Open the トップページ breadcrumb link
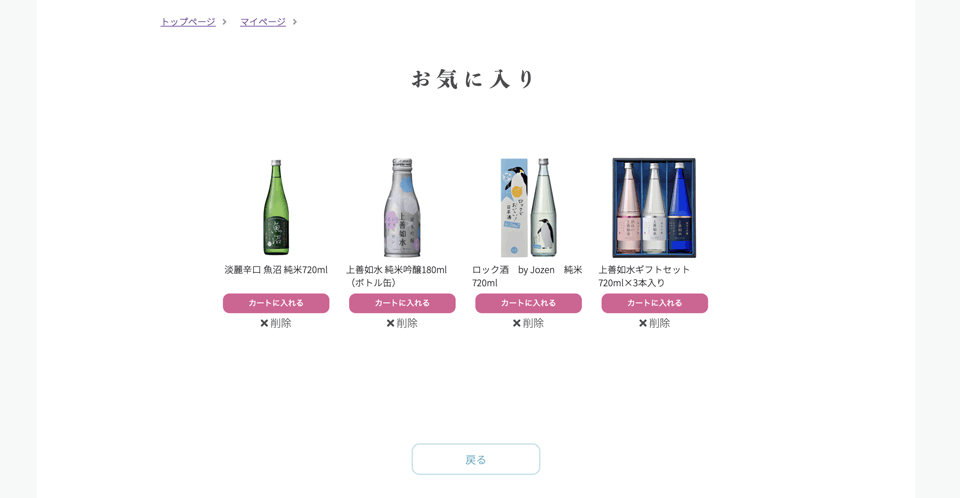Image resolution: width=960 pixels, height=498 pixels. pyautogui.click(x=188, y=22)
